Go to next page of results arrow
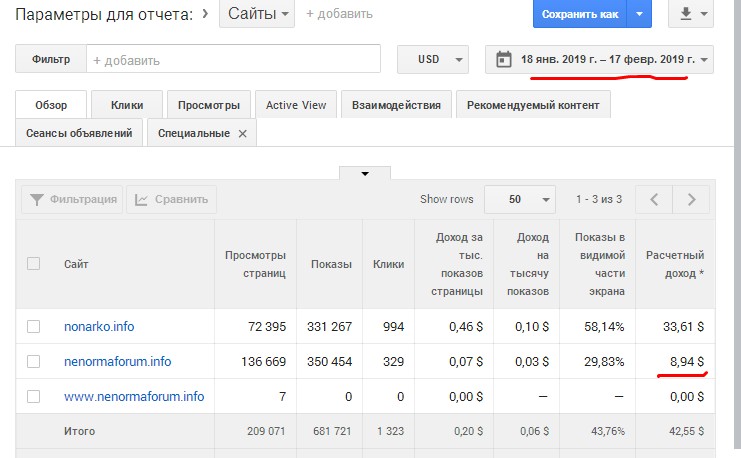 (x=690, y=199)
